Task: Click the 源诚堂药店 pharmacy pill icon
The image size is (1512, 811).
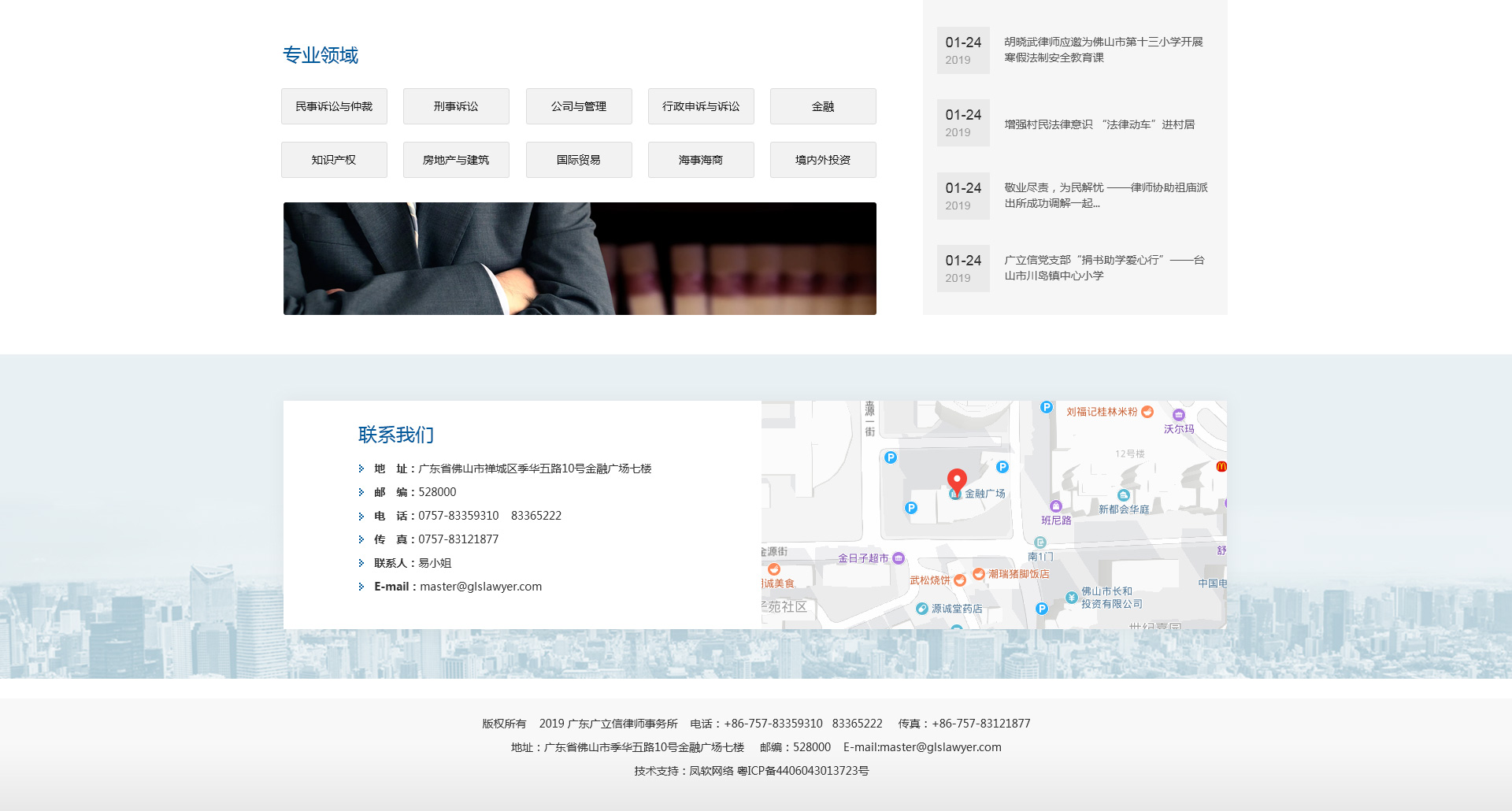Action: click(922, 609)
